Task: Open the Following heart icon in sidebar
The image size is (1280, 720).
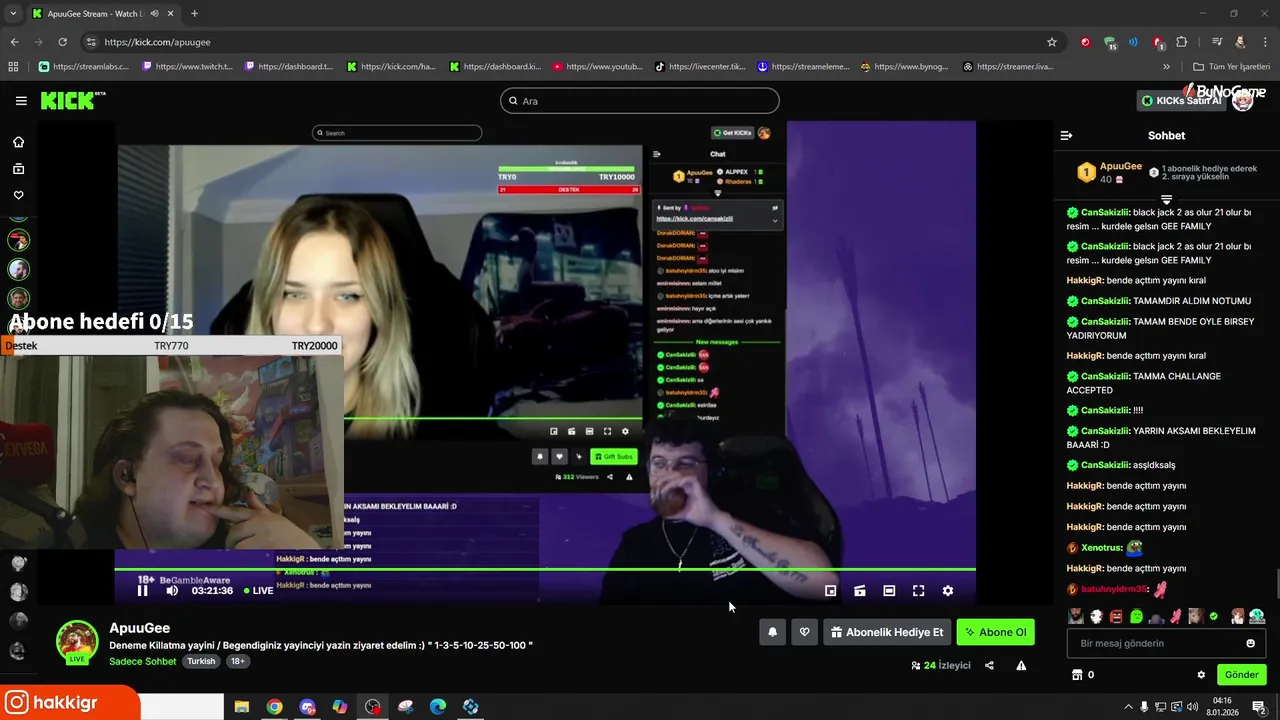Action: pos(18,195)
